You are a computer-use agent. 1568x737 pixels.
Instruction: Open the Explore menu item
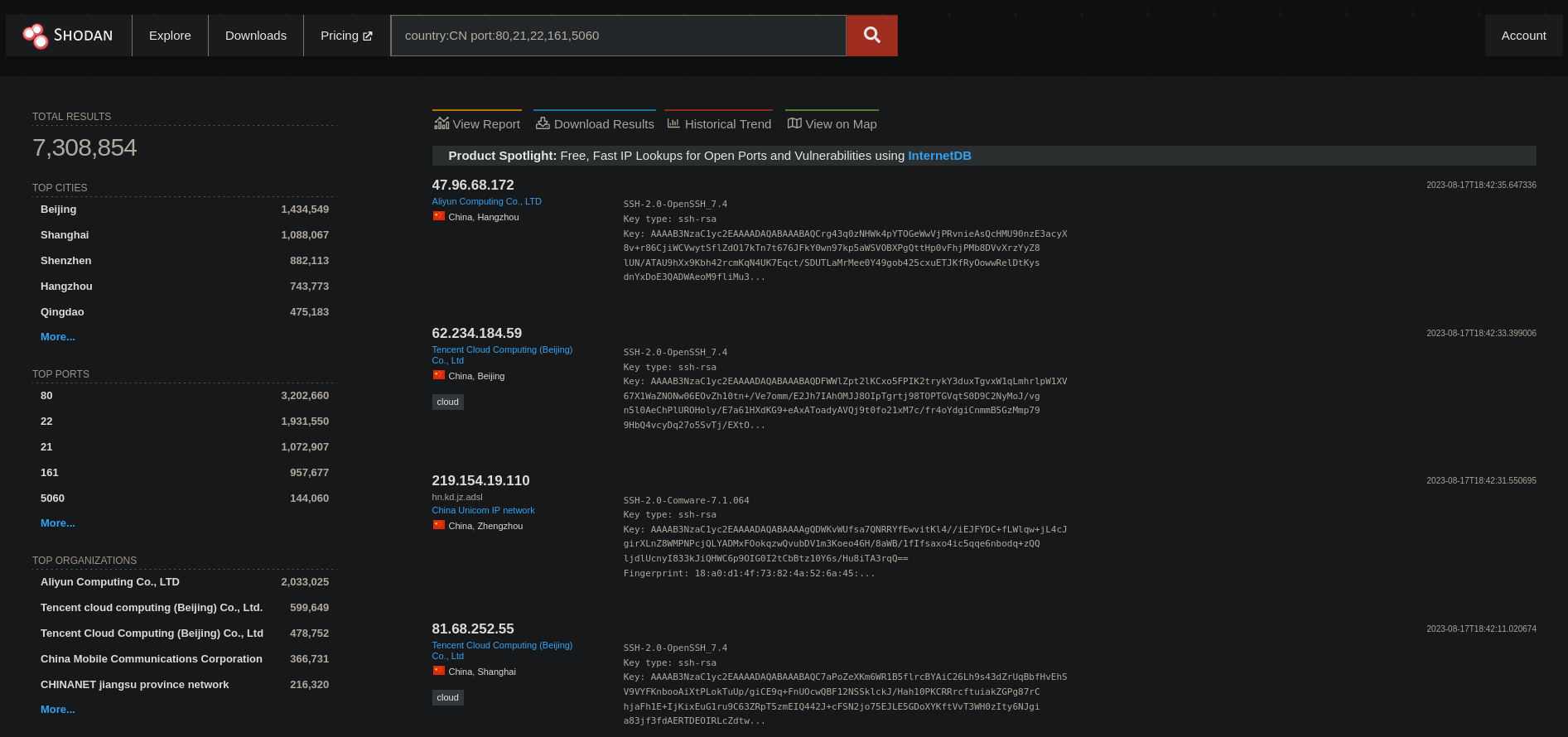coord(170,36)
